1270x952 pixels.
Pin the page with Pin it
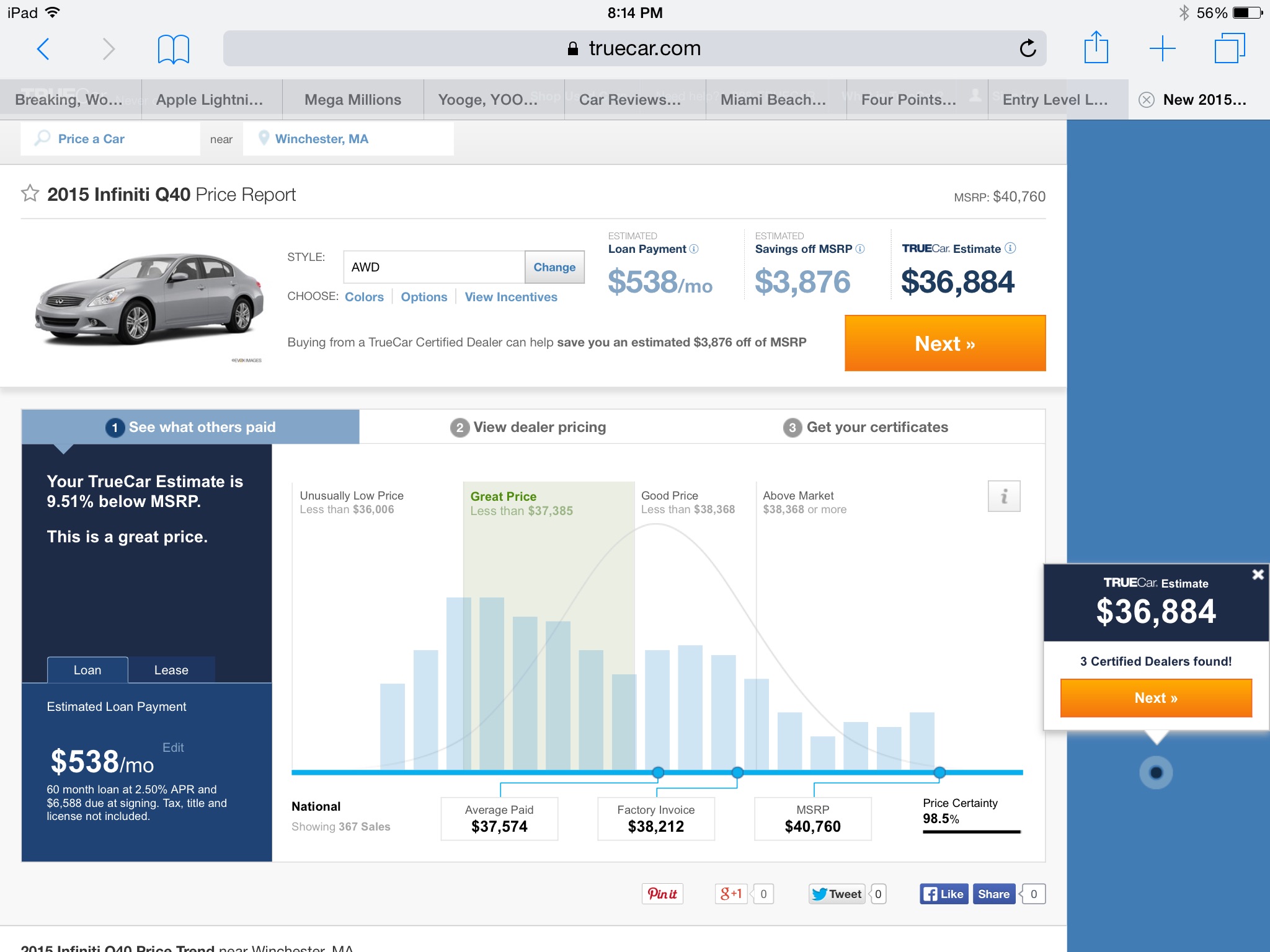(662, 894)
